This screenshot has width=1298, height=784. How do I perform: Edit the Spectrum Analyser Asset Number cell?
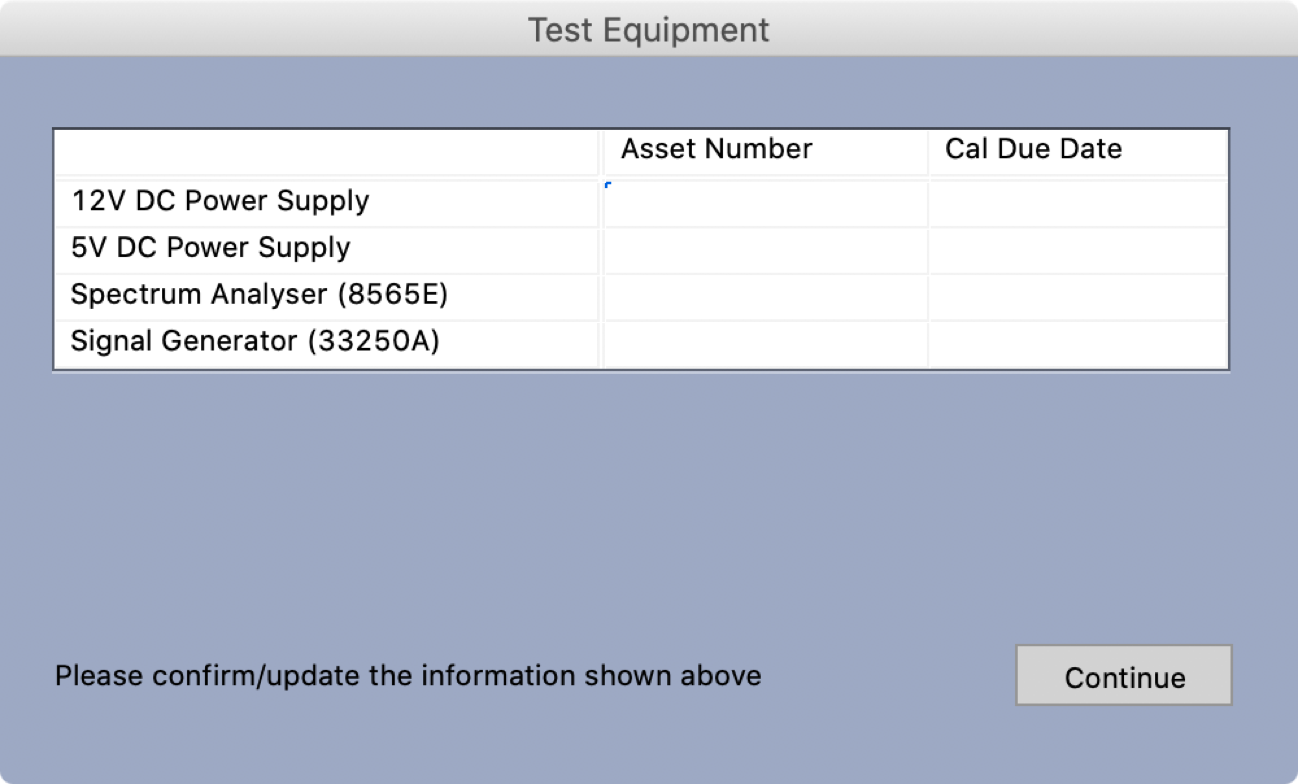coord(765,297)
